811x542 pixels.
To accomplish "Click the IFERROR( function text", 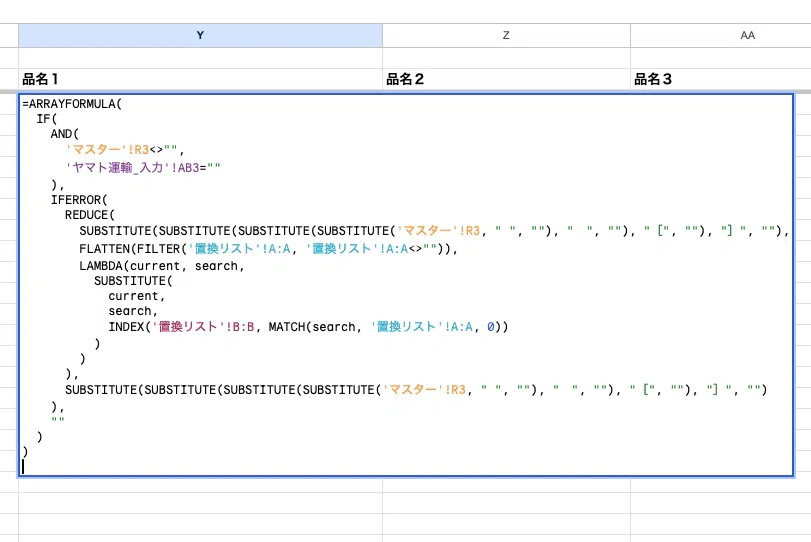I will tap(79, 200).
